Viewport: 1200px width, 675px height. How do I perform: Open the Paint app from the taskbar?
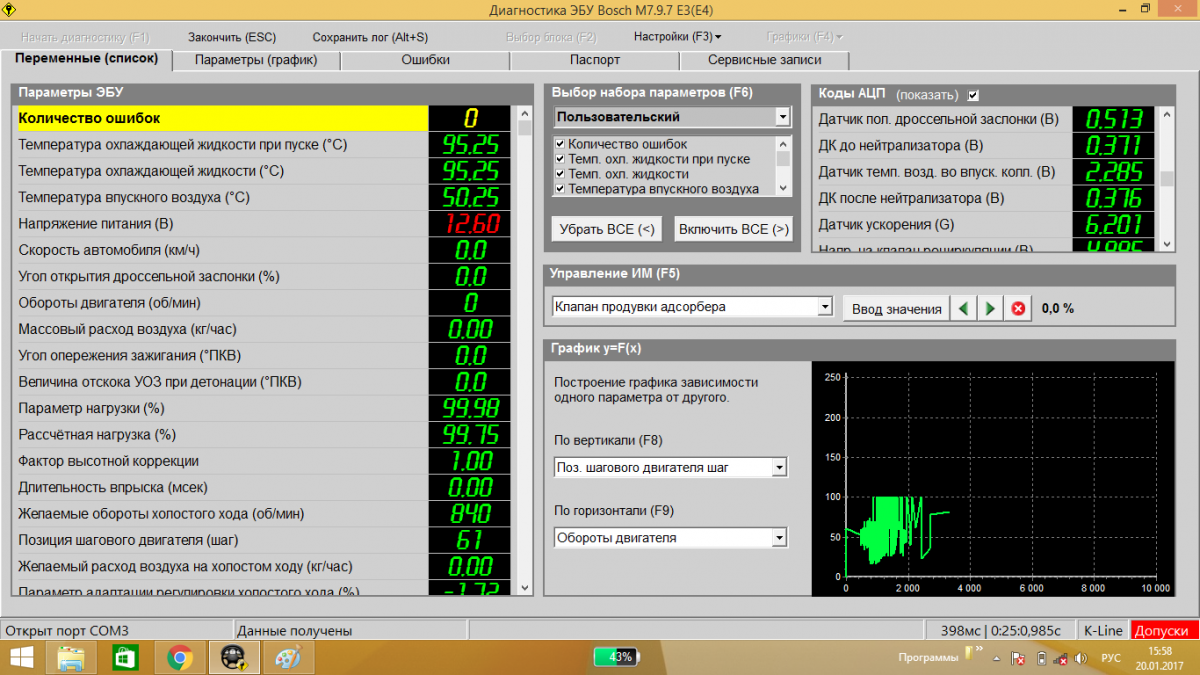(287, 657)
